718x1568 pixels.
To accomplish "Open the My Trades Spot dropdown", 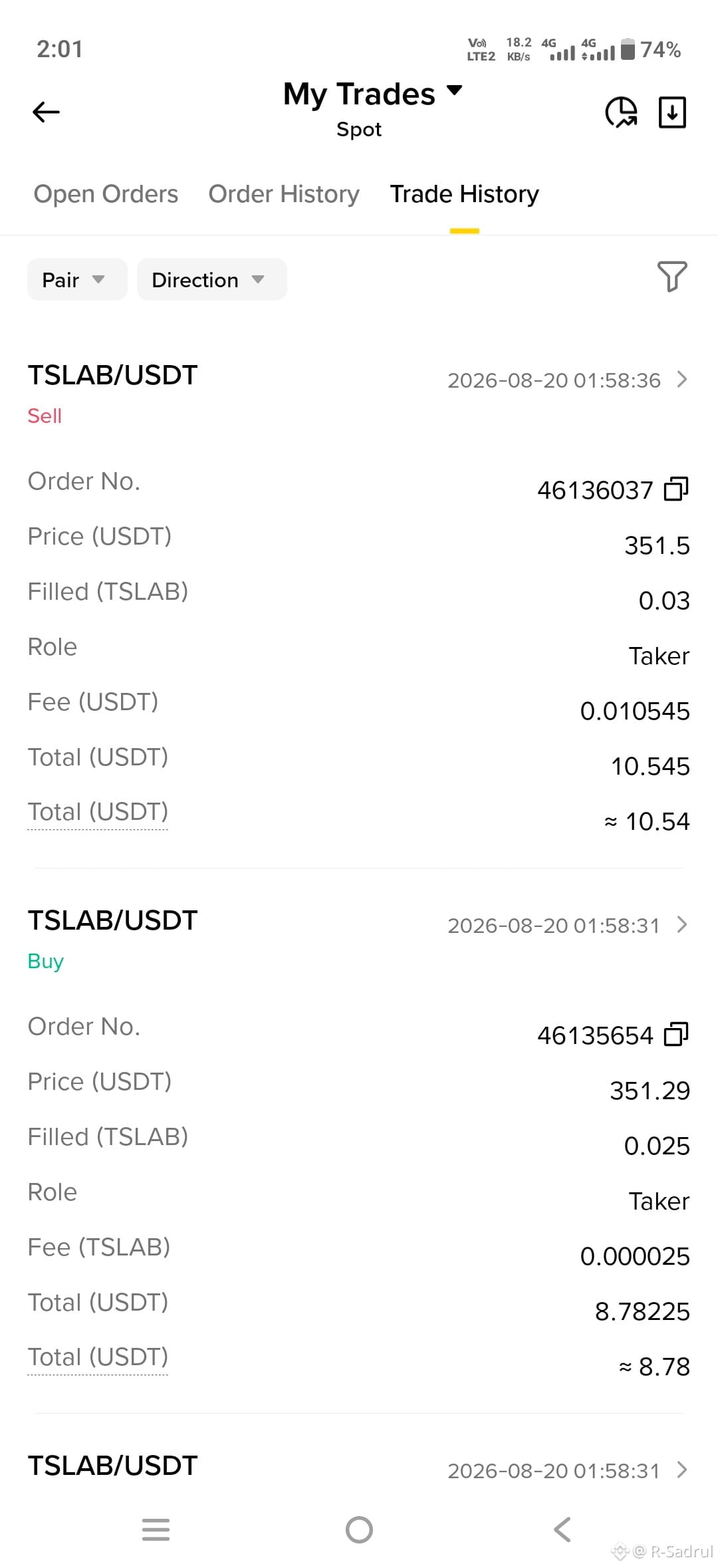I will pyautogui.click(x=372, y=108).
